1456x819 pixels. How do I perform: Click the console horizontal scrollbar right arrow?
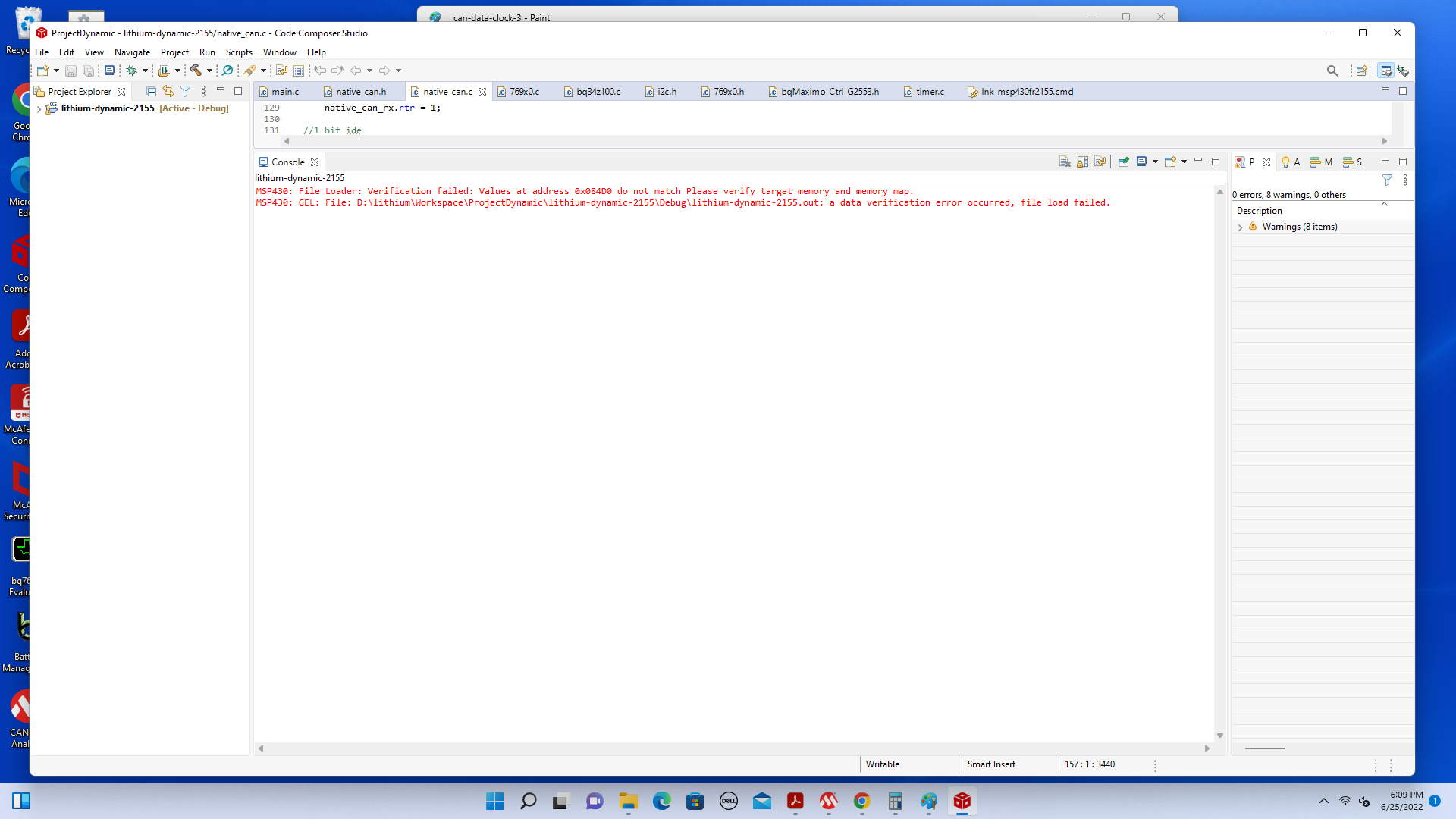[1207, 748]
